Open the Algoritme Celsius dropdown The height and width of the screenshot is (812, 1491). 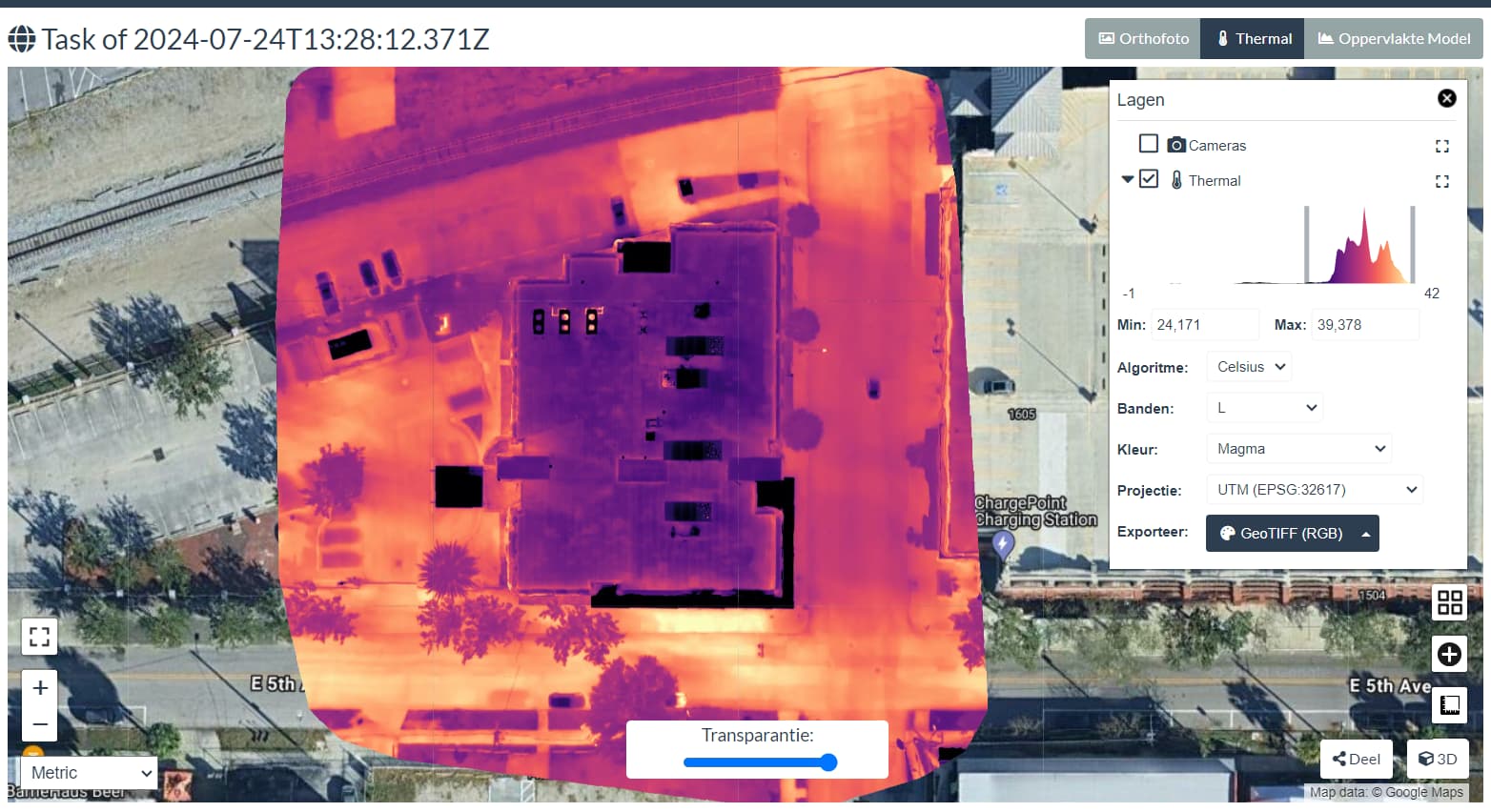1251,367
